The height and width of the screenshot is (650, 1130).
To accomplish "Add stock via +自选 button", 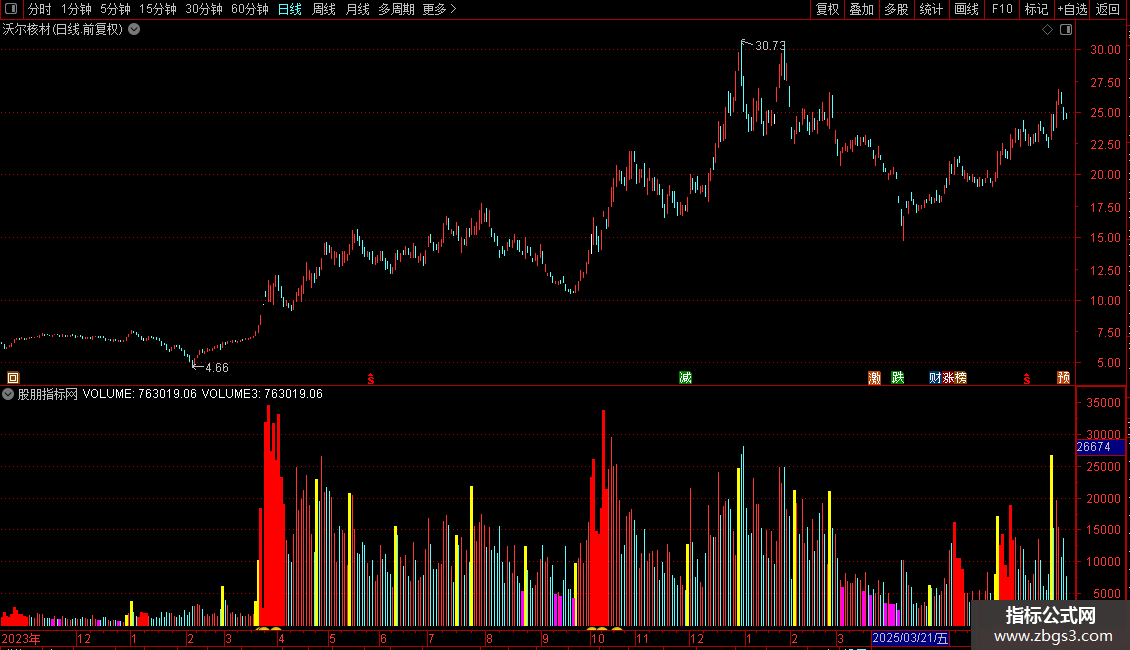I will pos(1072,9).
